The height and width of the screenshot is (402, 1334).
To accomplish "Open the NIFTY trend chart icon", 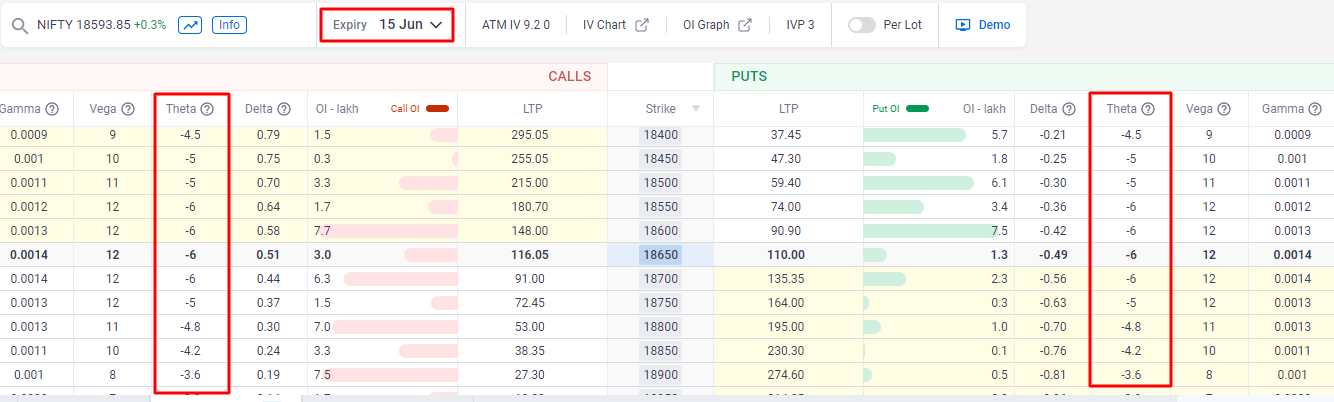I will [190, 25].
